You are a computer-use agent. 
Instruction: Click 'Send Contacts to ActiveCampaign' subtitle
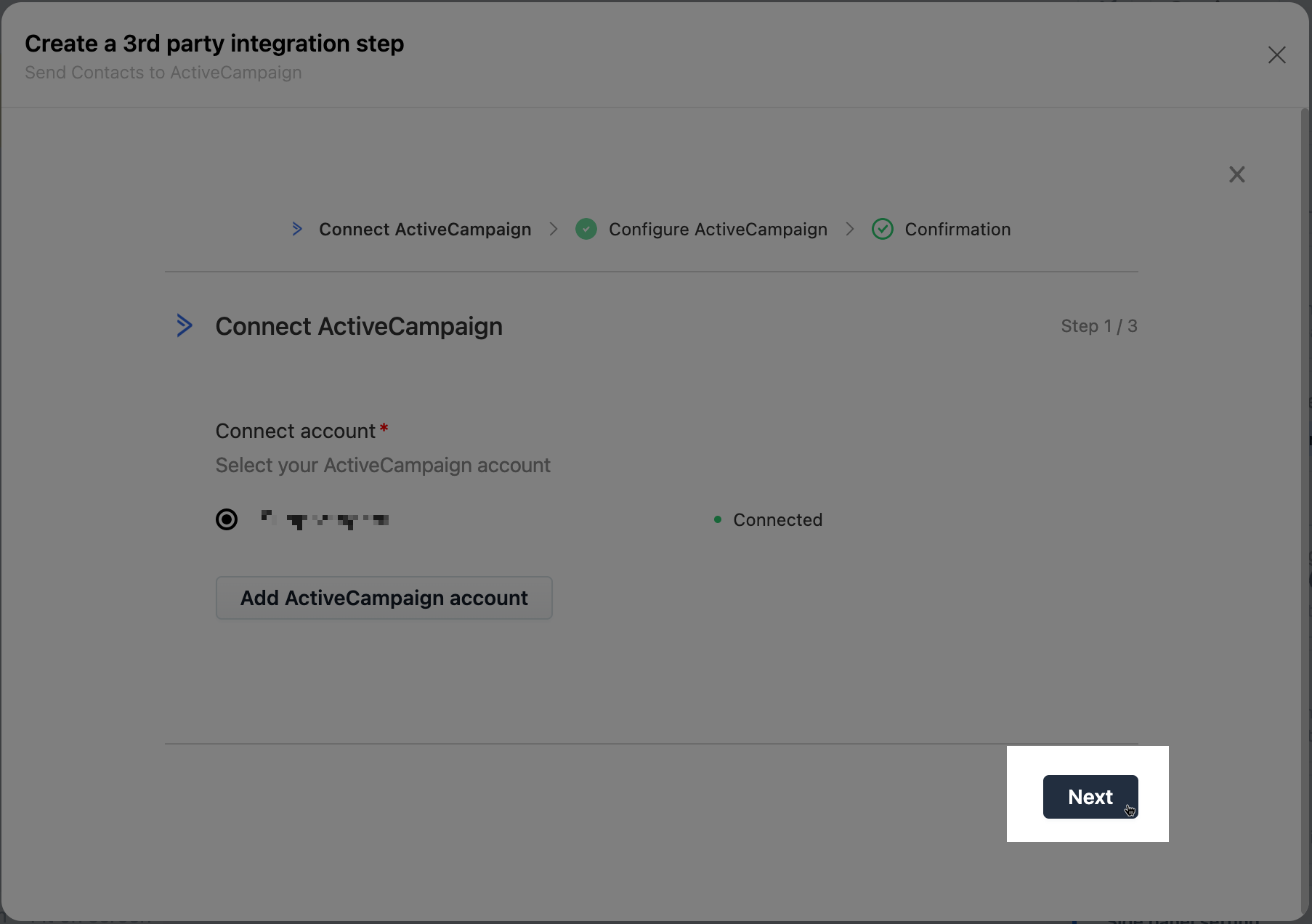pos(163,73)
